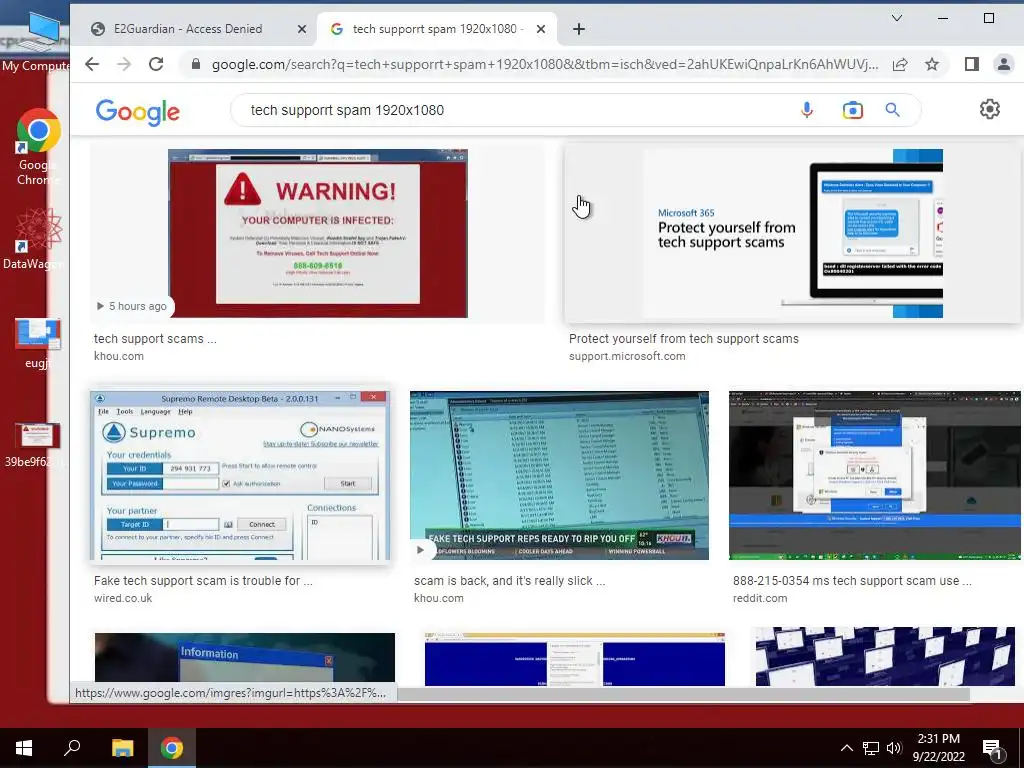
Task: View site info via the padlock icon
Action: point(195,64)
